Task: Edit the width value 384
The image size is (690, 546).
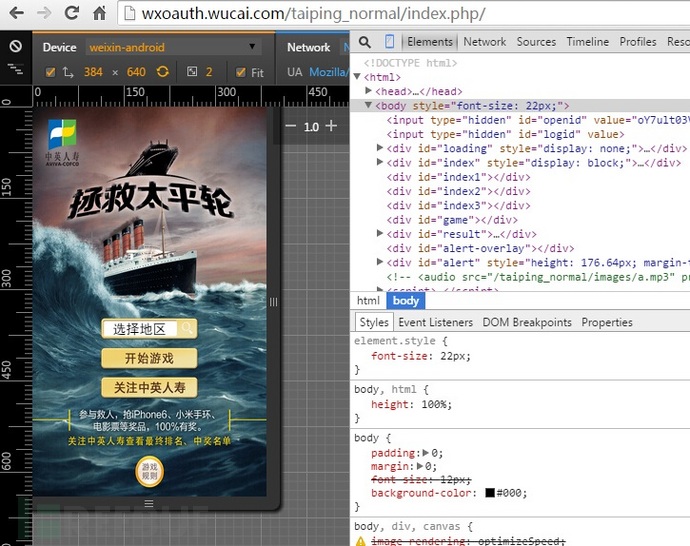Action: 93,72
